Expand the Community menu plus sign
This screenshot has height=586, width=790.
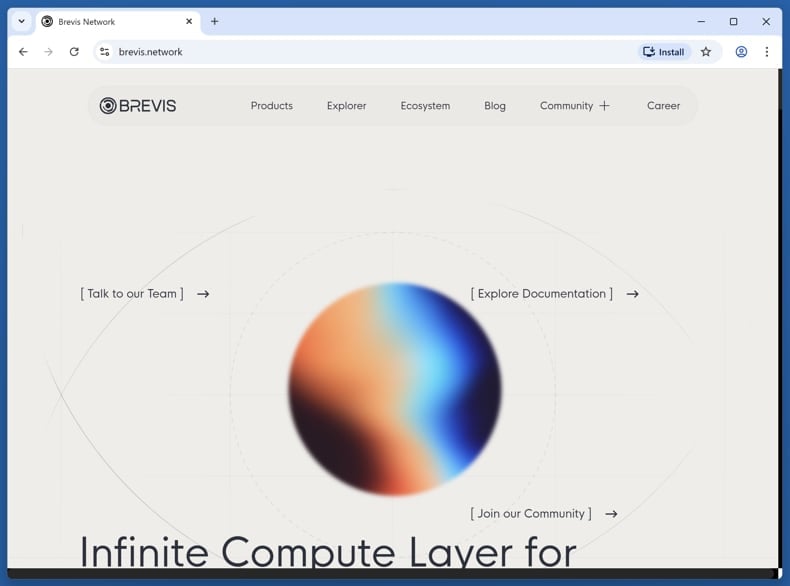click(x=604, y=106)
